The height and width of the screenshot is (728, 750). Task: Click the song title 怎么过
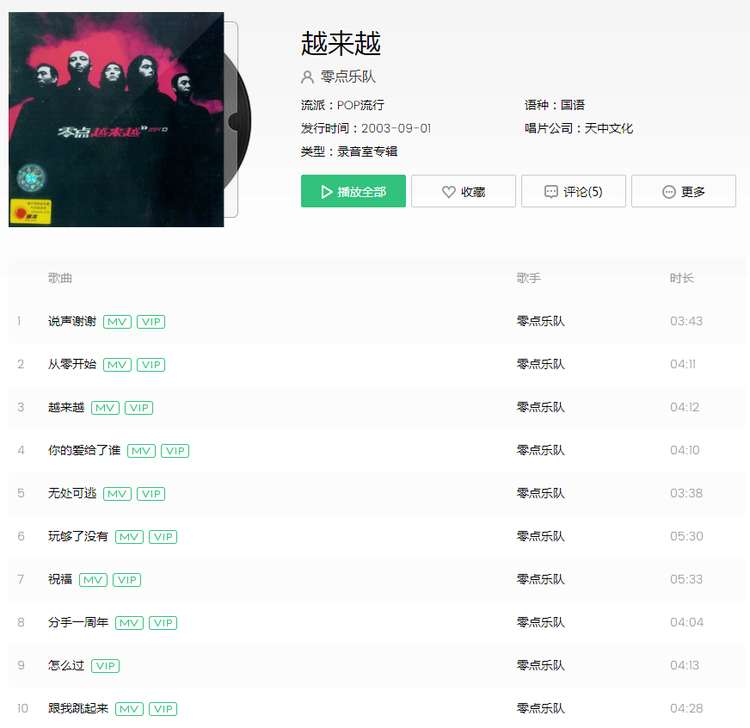(66, 665)
